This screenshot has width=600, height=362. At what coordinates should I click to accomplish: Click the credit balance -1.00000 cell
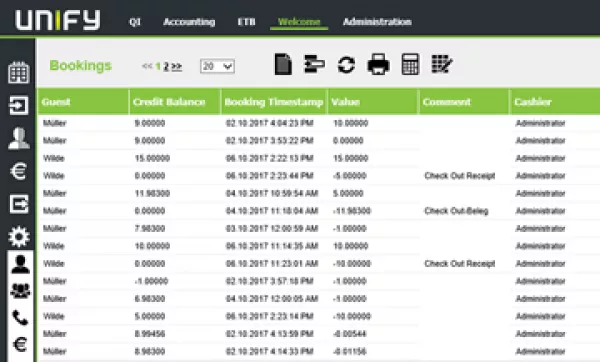tap(151, 281)
